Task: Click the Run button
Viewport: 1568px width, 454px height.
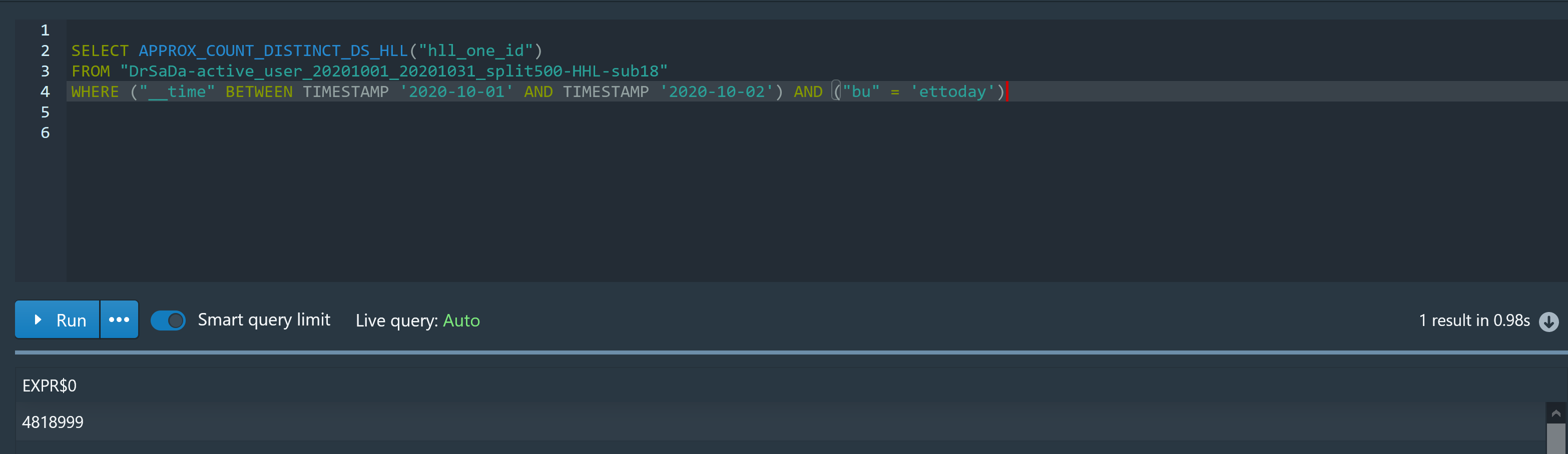Action: [x=57, y=319]
